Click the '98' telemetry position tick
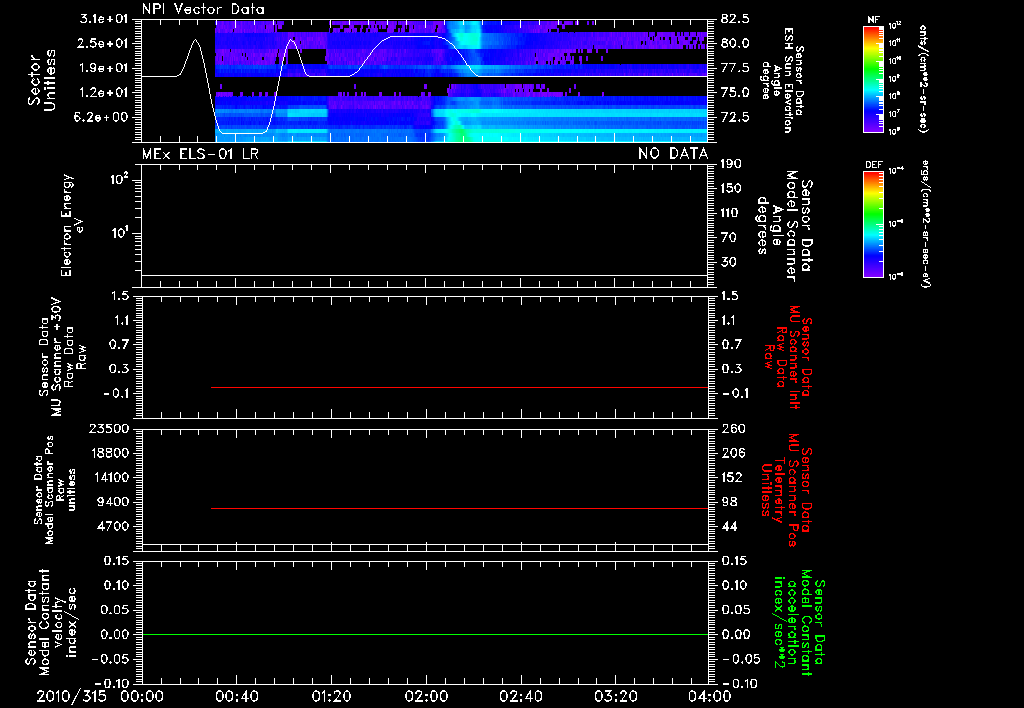1024x708 pixels. point(729,502)
